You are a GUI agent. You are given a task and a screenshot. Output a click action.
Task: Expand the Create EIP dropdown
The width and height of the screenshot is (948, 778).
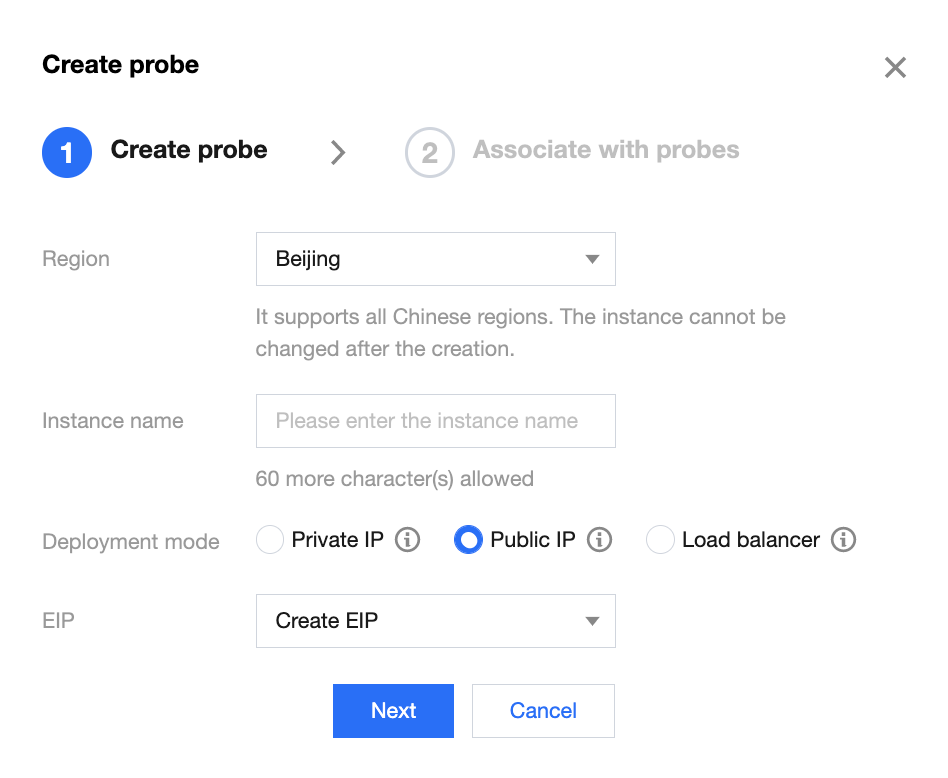[x=435, y=621]
